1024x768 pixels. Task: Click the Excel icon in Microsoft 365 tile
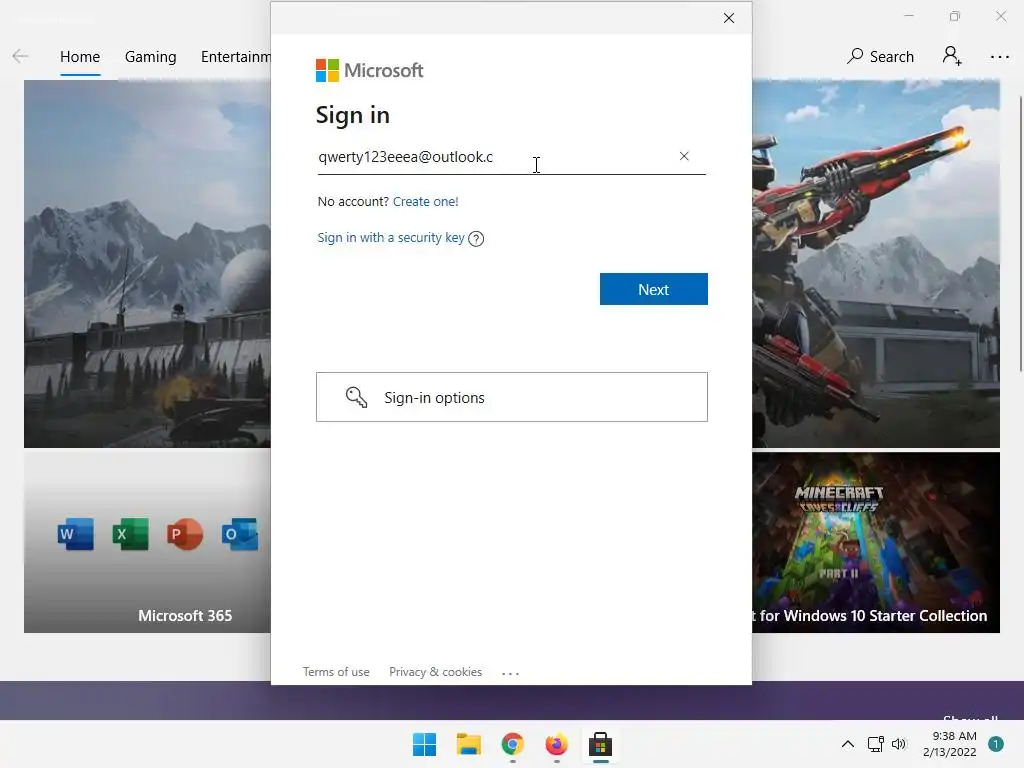point(130,534)
